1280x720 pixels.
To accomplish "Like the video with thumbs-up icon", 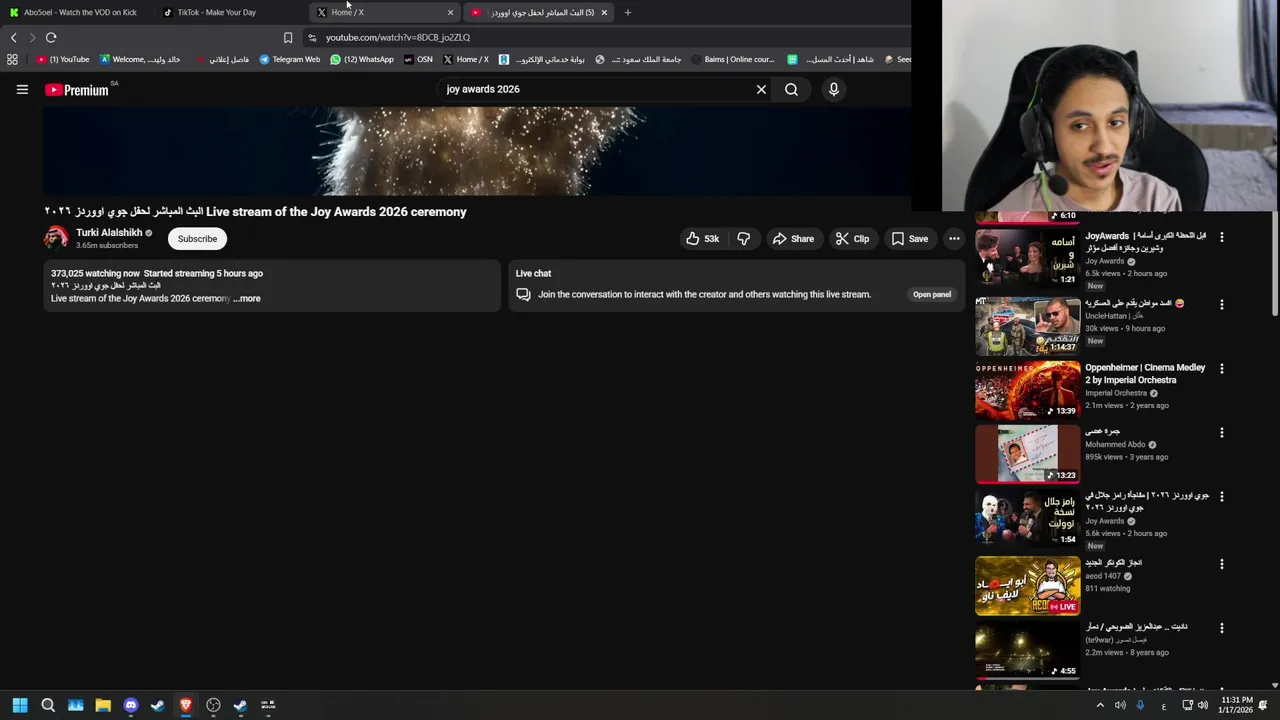I will (702, 239).
